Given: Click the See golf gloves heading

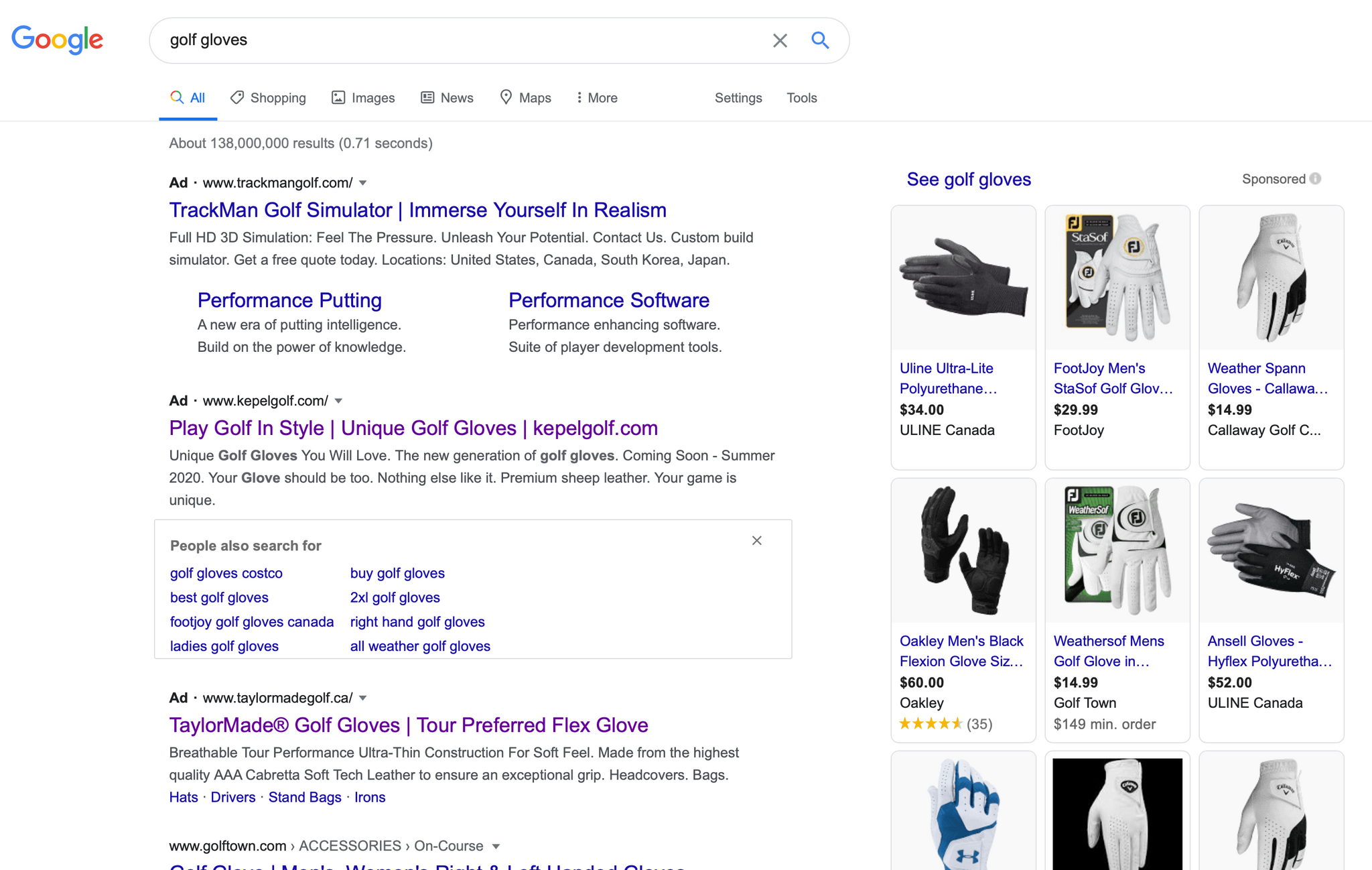Looking at the screenshot, I should coord(969,179).
